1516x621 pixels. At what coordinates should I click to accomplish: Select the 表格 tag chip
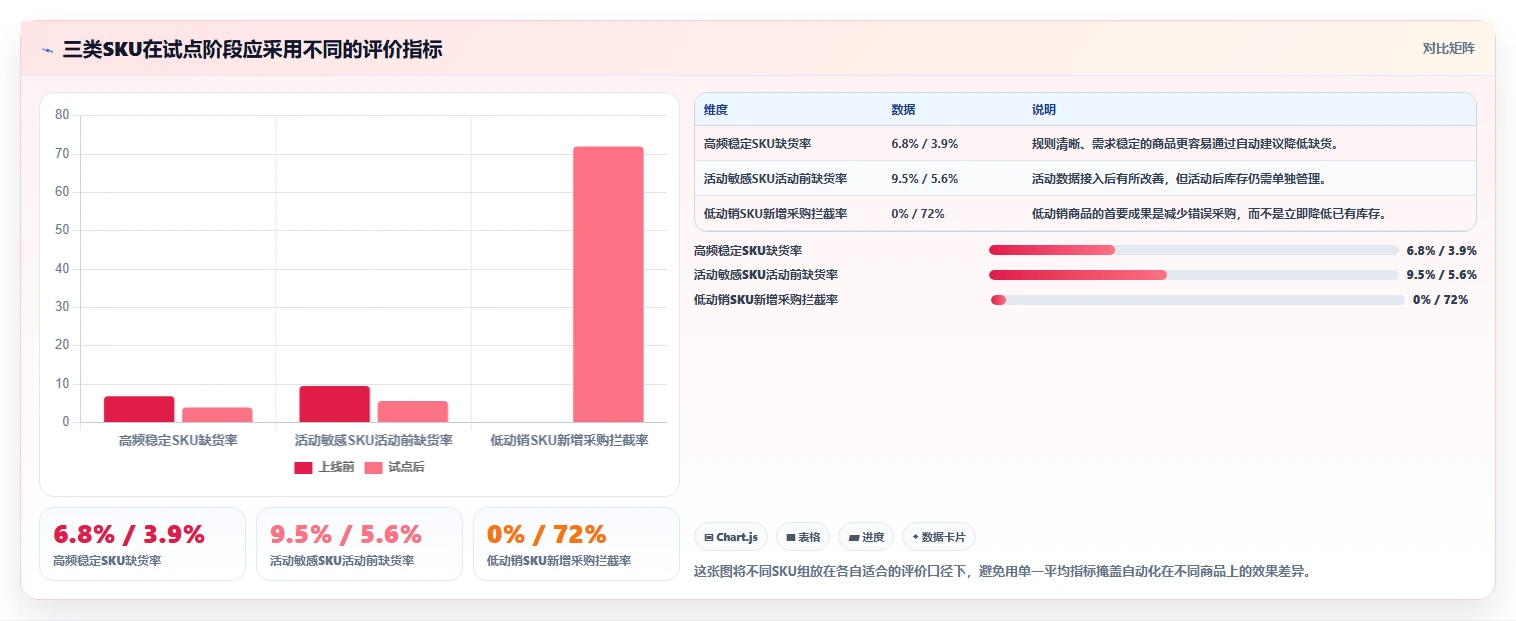point(803,537)
